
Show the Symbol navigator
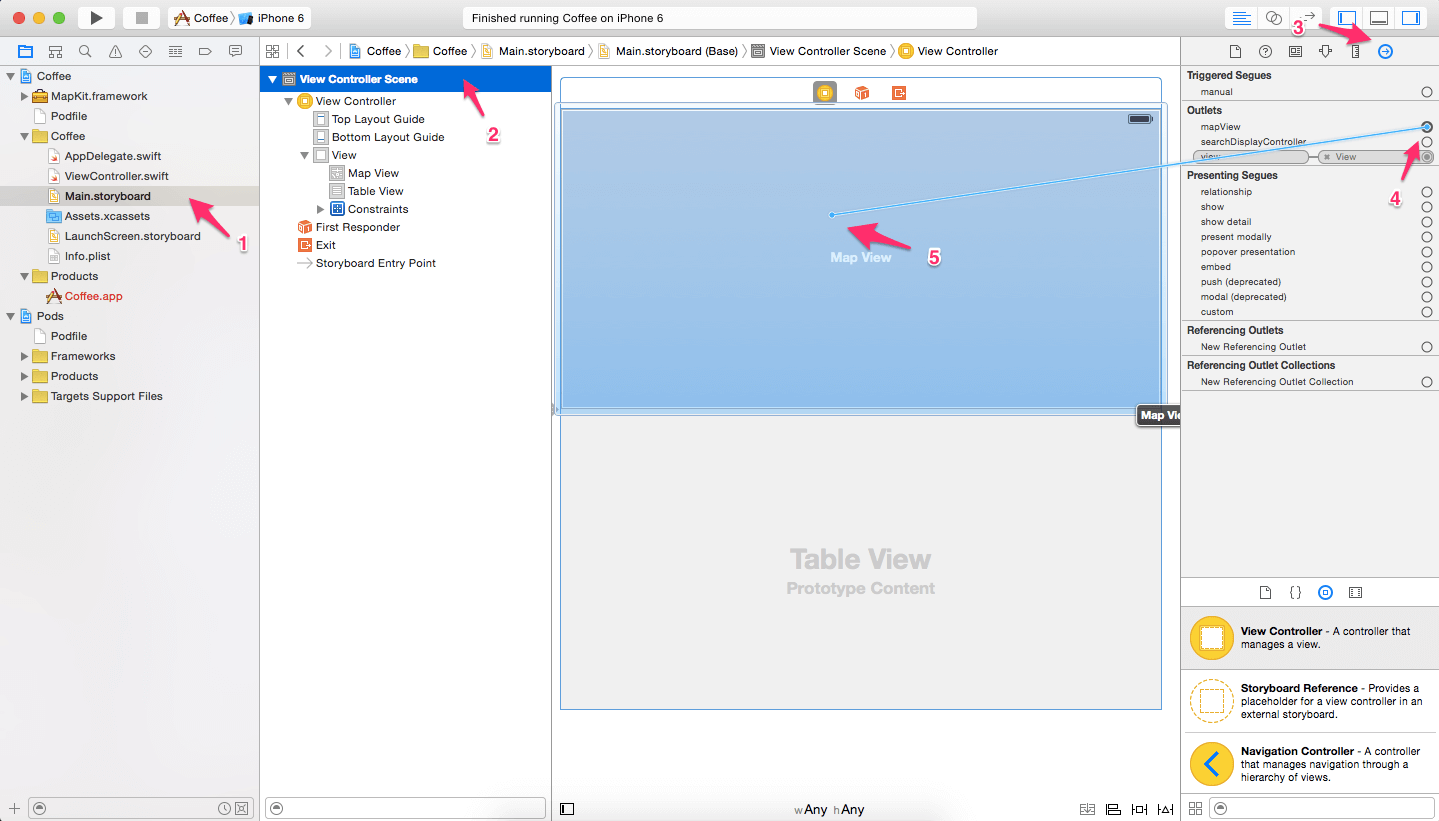point(55,51)
